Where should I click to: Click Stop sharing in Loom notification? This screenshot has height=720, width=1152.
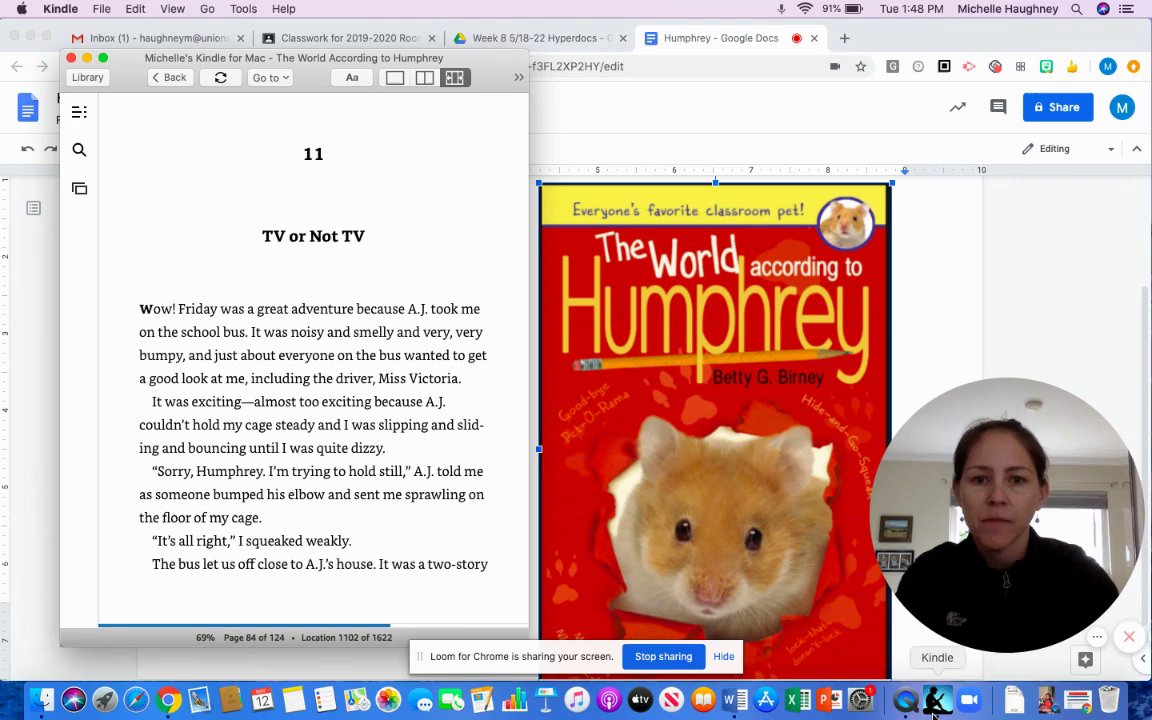[663, 656]
